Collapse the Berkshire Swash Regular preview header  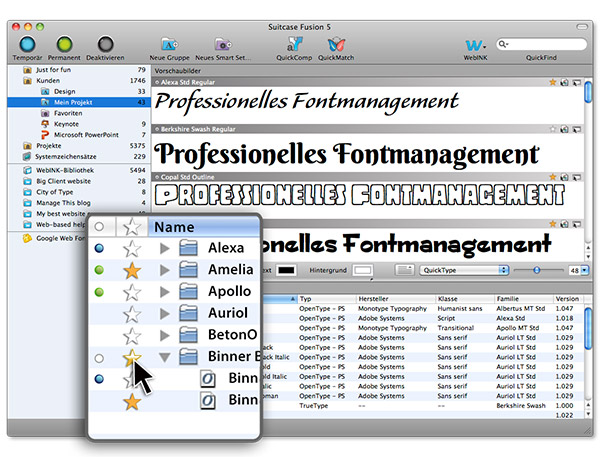click(157, 129)
